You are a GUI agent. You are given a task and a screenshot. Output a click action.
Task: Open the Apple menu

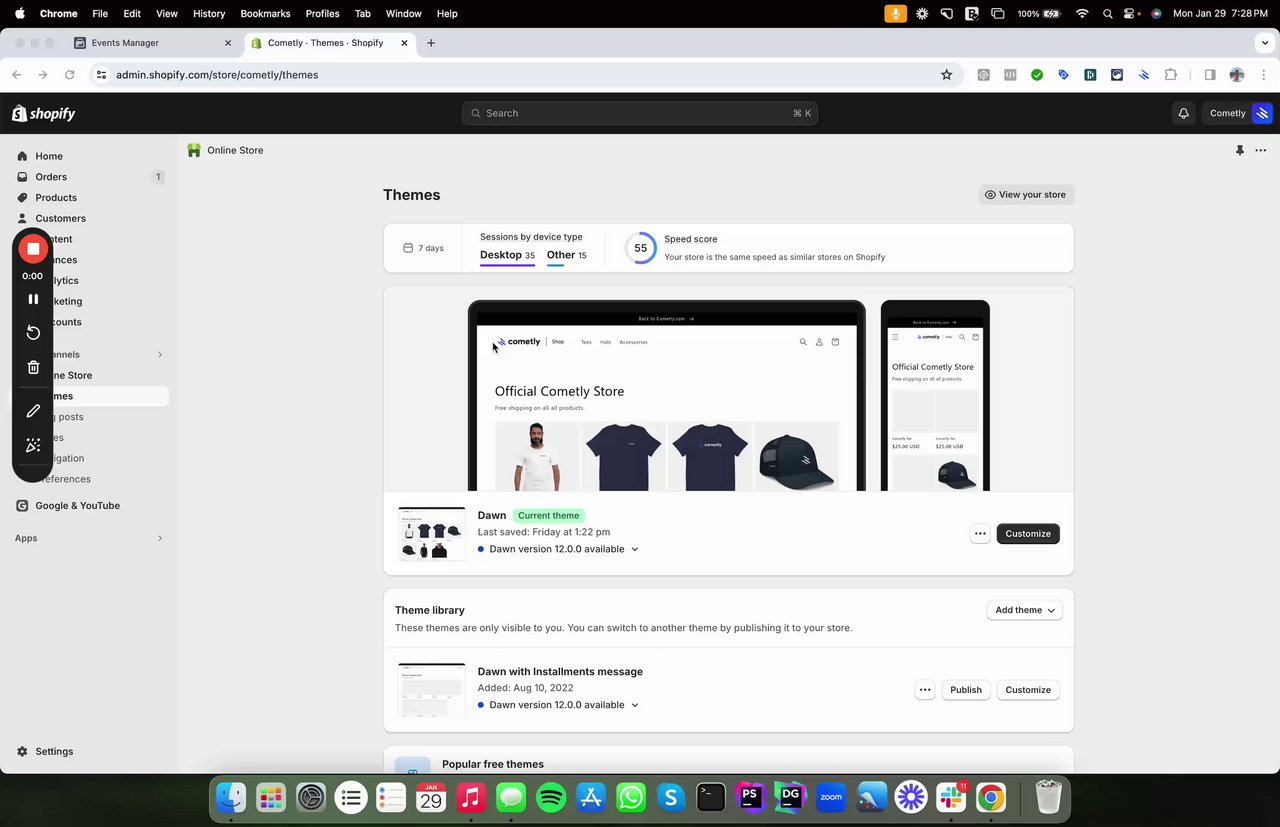(x=19, y=14)
